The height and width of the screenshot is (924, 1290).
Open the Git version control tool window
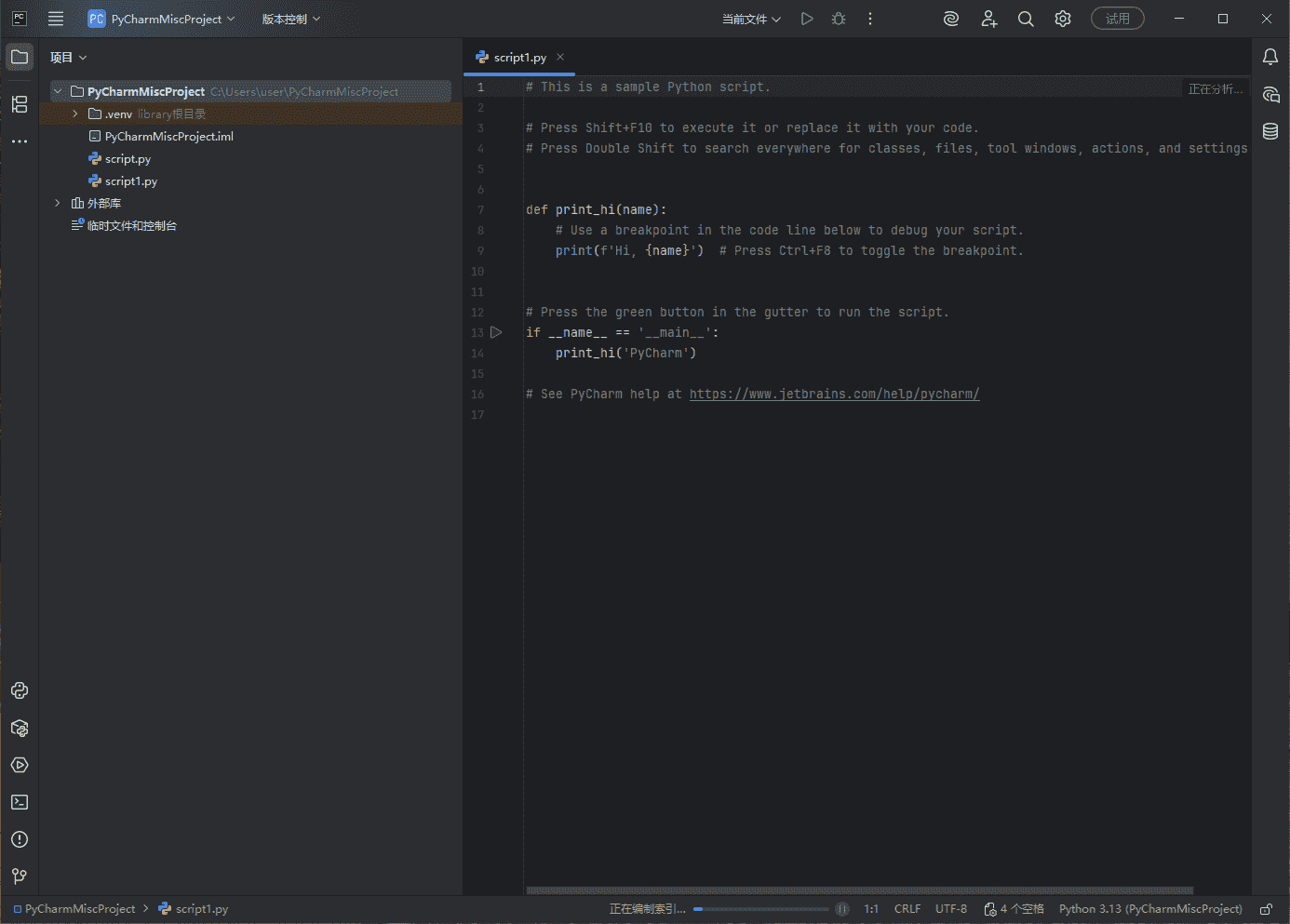pos(20,877)
